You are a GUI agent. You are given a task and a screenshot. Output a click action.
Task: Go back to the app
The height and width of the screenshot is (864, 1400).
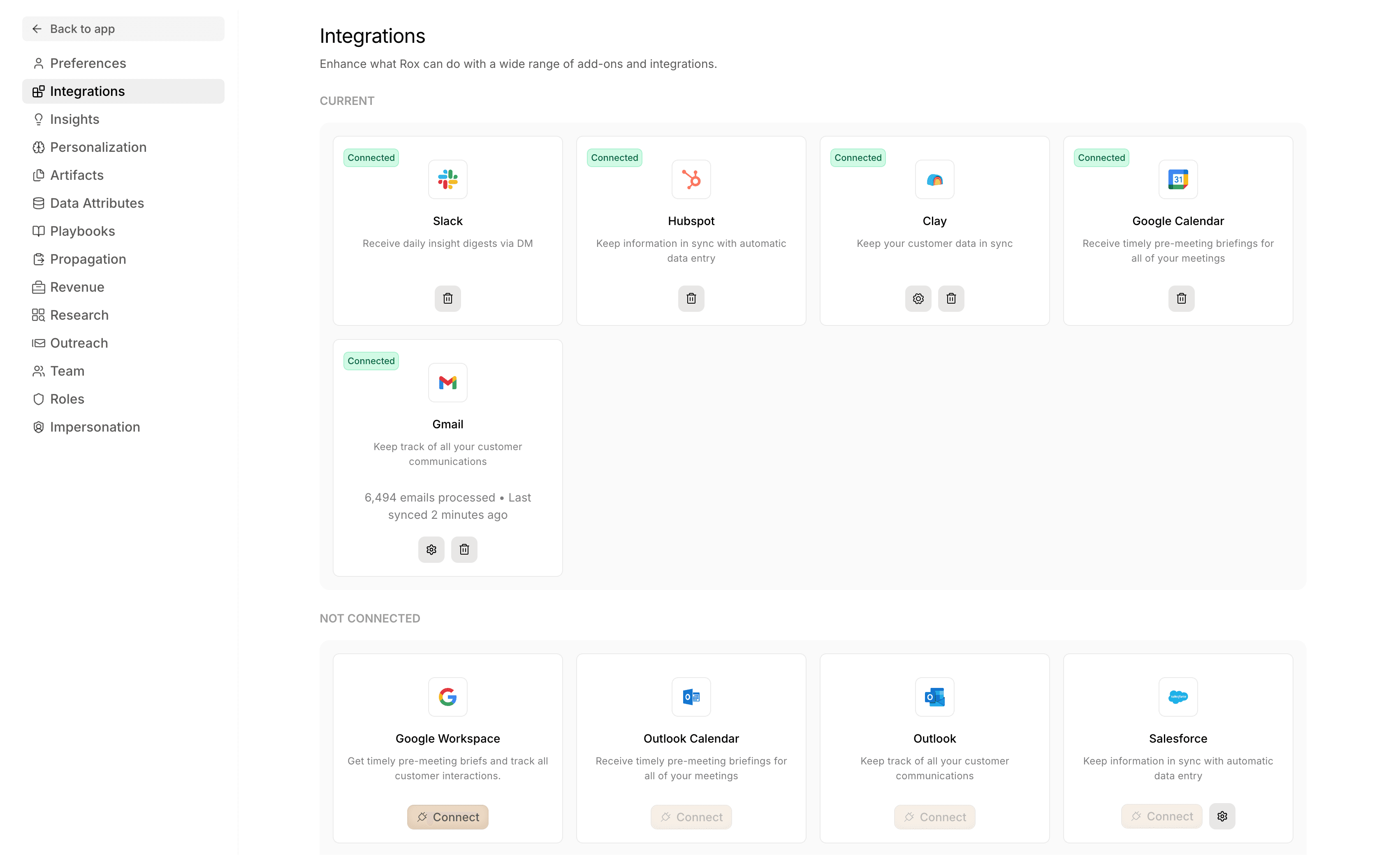tap(82, 28)
